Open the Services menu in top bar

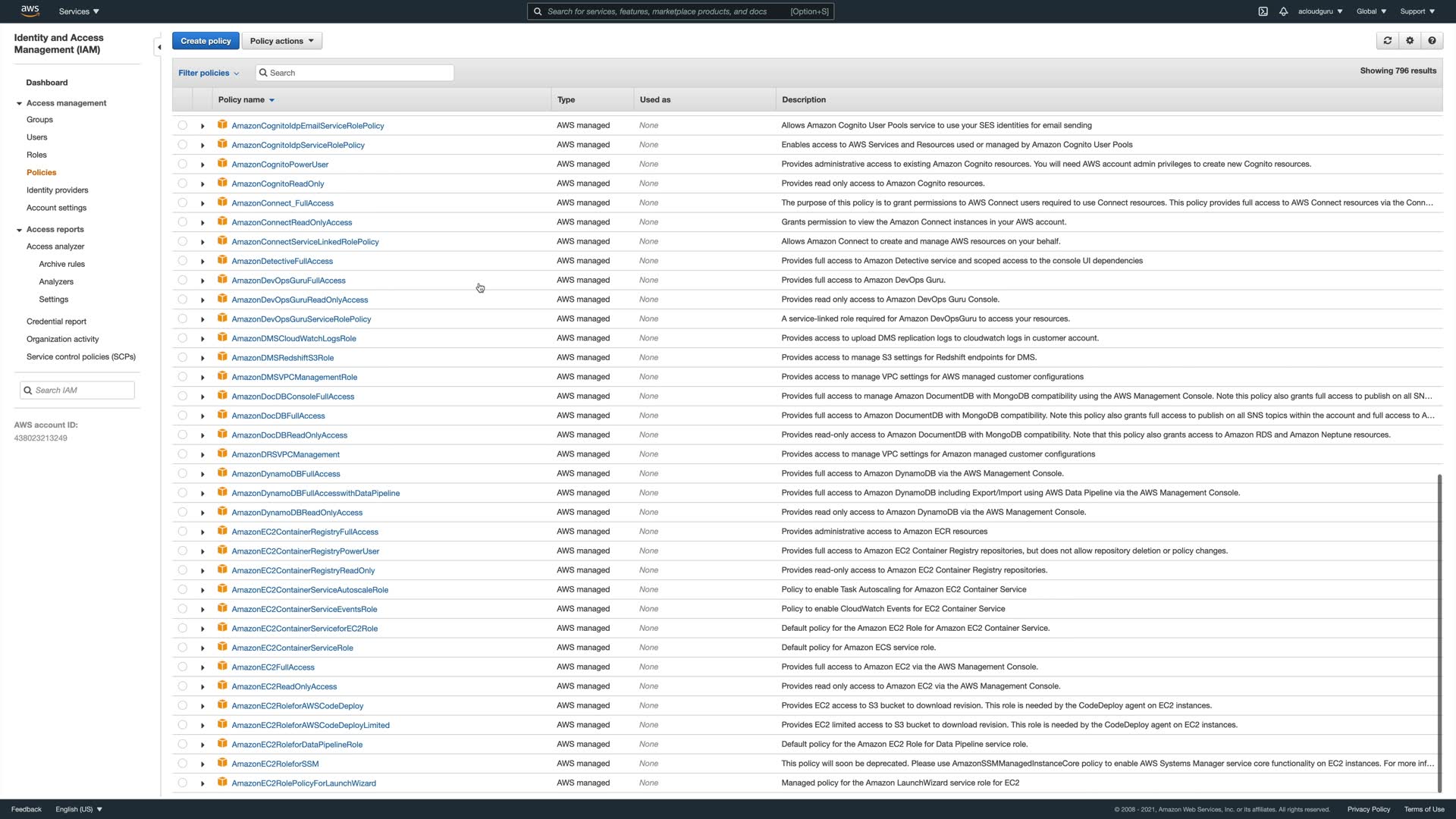click(79, 11)
